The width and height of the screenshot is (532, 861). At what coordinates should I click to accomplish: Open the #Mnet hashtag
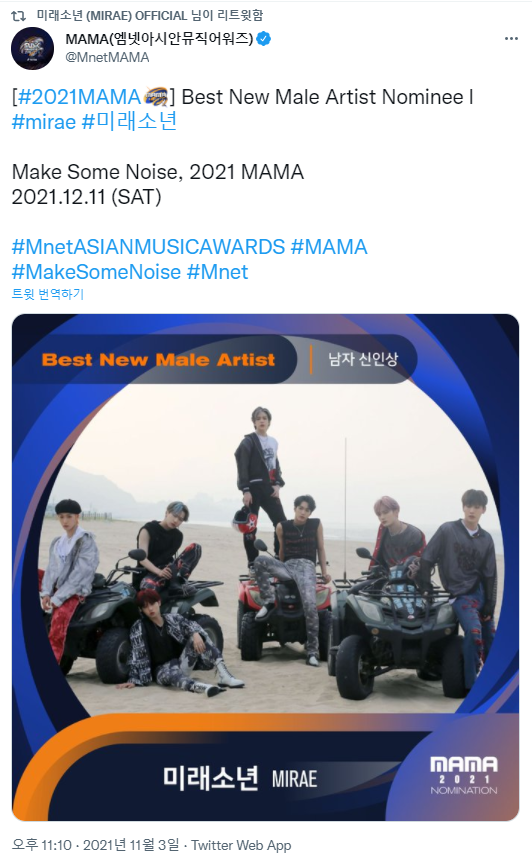click(217, 272)
